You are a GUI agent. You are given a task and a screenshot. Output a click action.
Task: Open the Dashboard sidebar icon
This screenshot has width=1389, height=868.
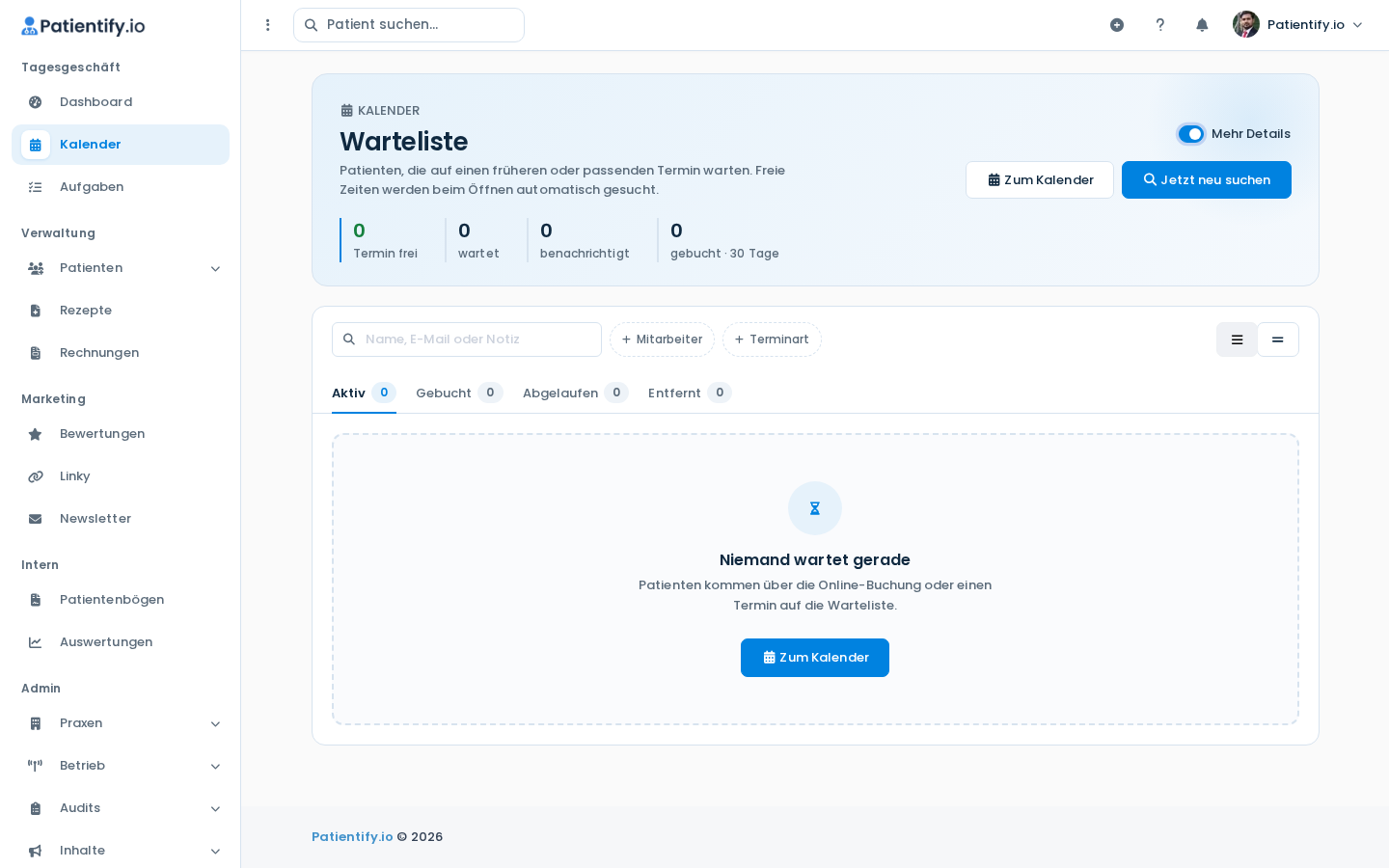(x=36, y=102)
